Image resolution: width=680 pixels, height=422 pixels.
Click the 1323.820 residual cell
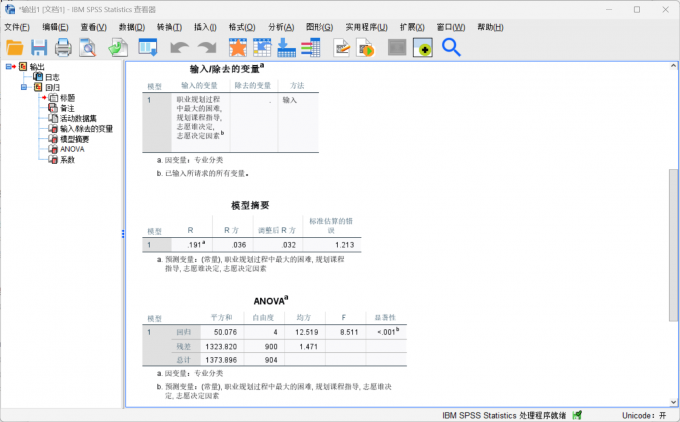(221, 347)
